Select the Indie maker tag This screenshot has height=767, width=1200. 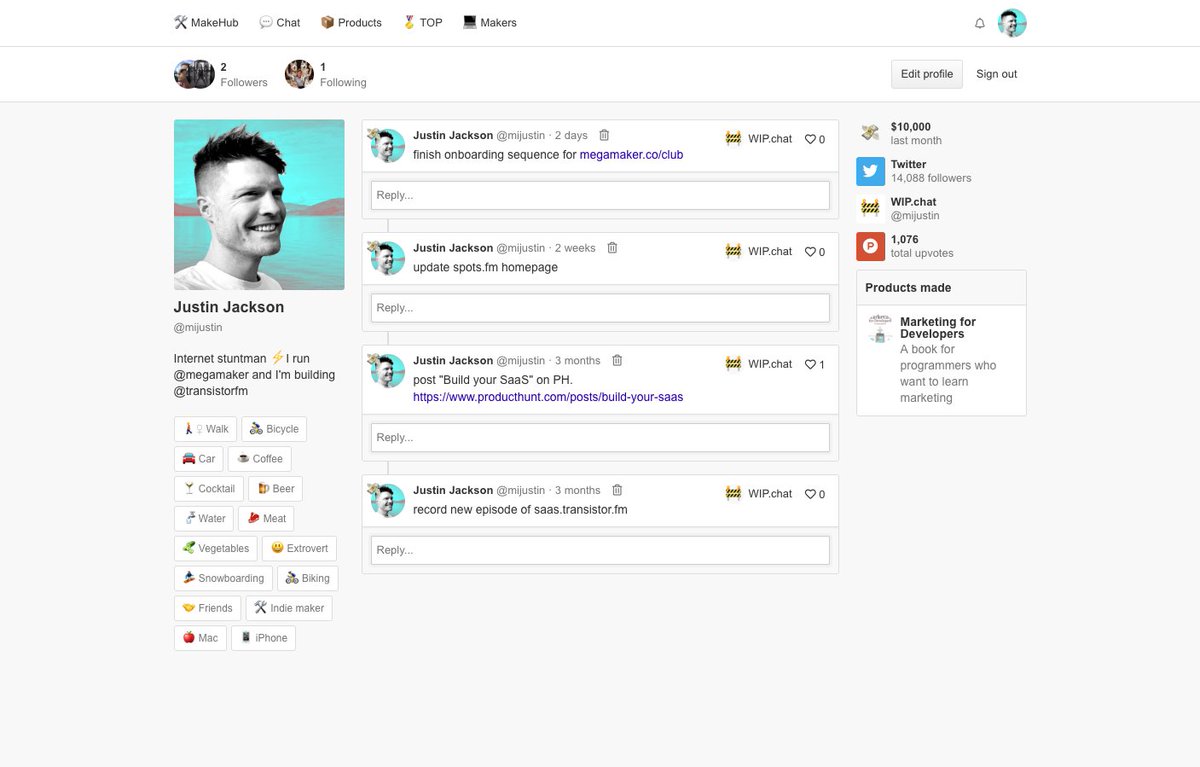pyautogui.click(x=289, y=608)
